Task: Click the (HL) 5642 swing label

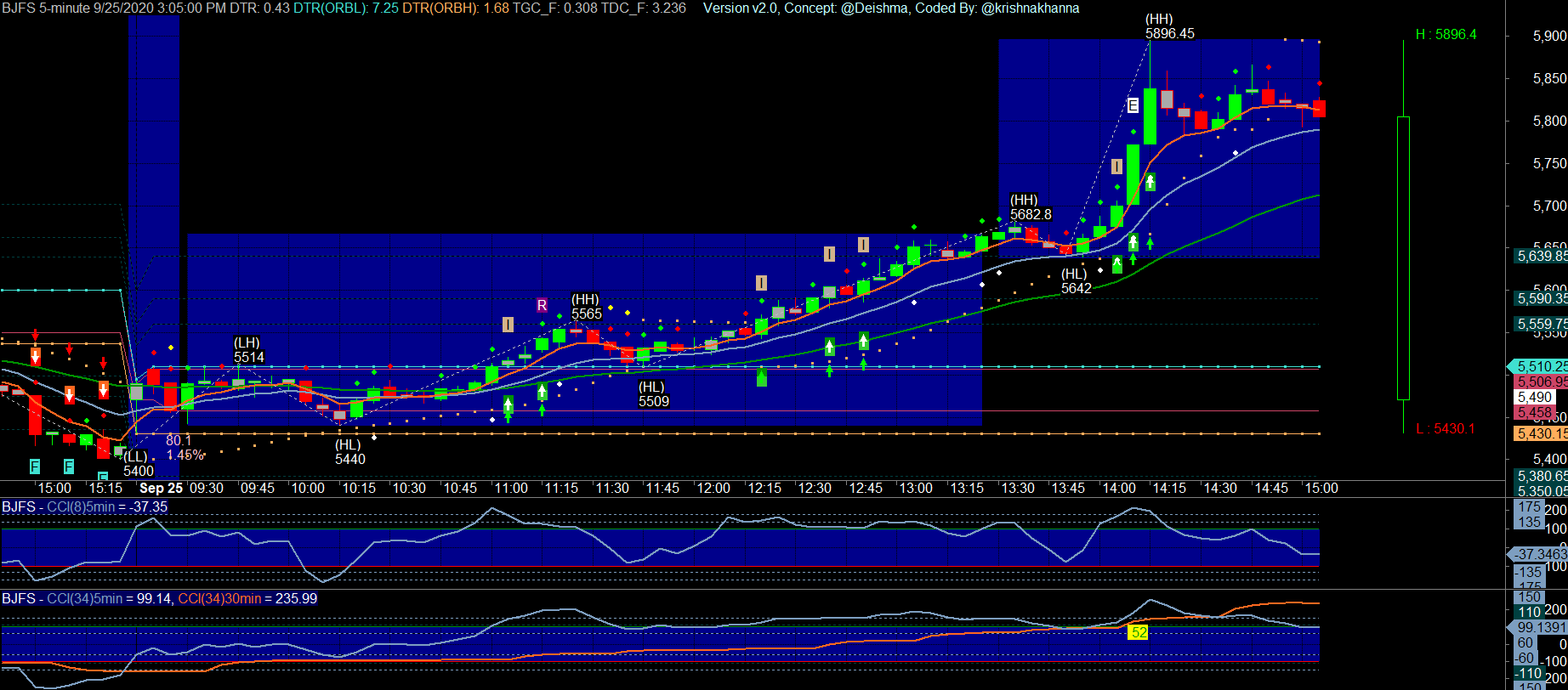Action: click(x=1076, y=281)
